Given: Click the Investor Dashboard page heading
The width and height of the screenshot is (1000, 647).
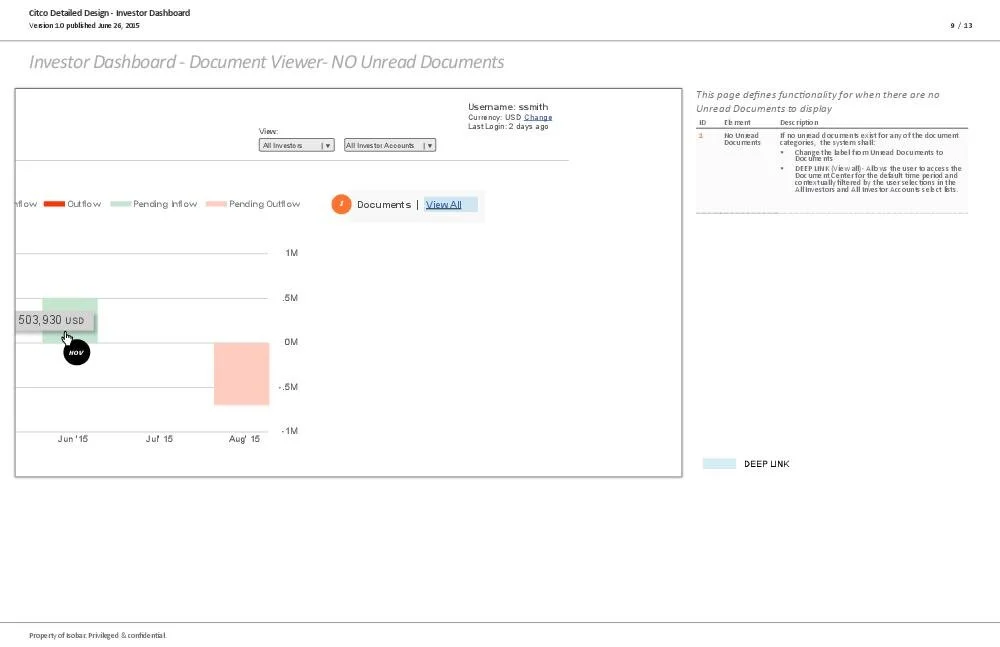Looking at the screenshot, I should coord(267,62).
